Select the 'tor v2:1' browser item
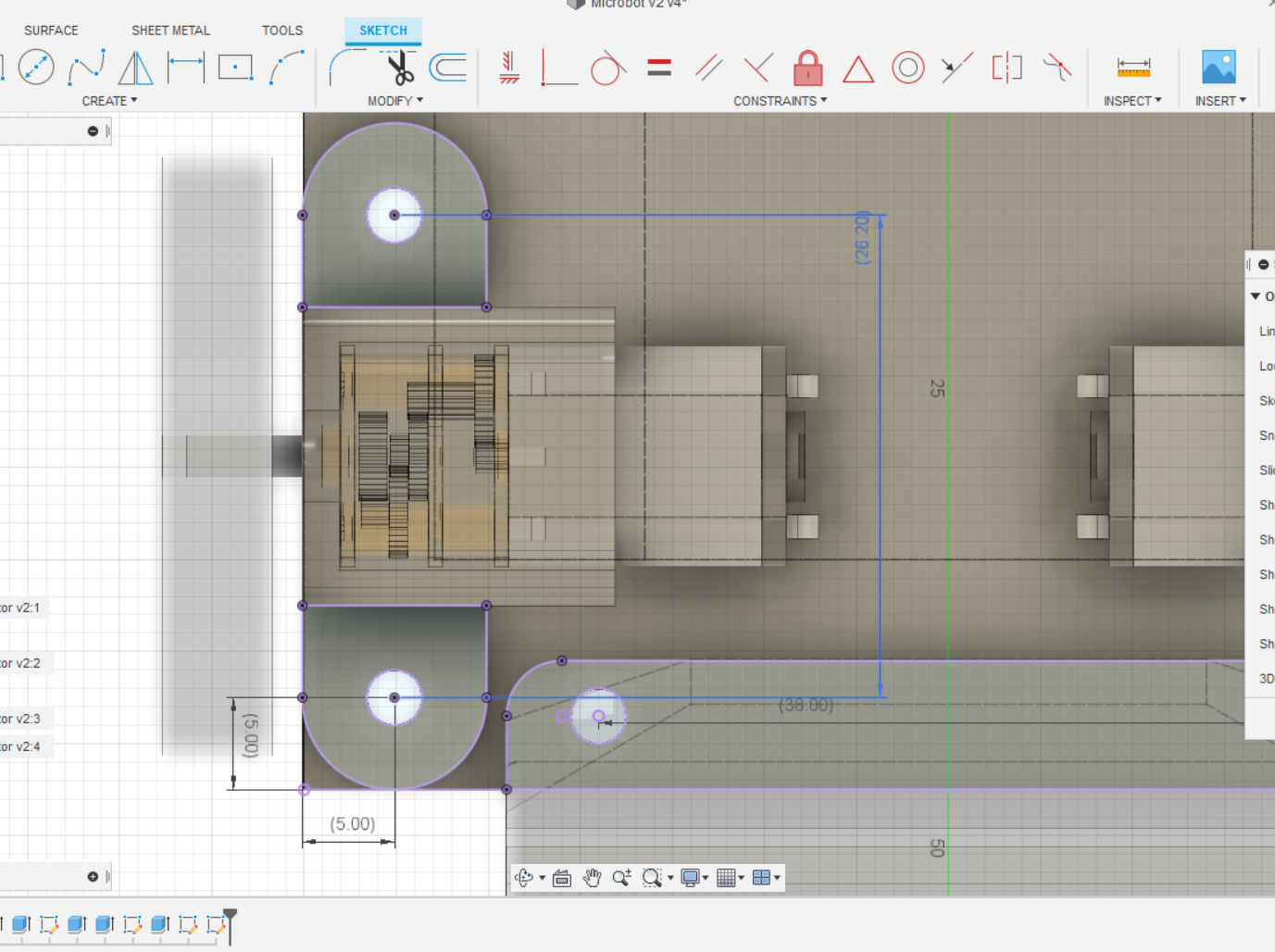Image resolution: width=1275 pixels, height=952 pixels. (20, 608)
